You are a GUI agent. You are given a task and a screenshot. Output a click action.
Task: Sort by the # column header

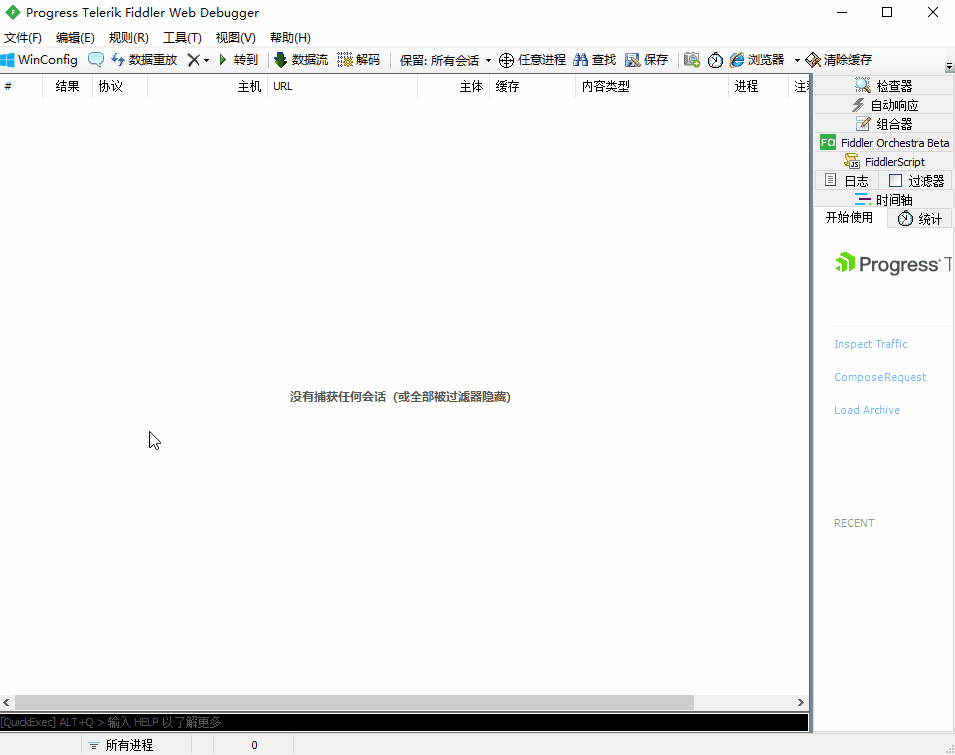21,86
